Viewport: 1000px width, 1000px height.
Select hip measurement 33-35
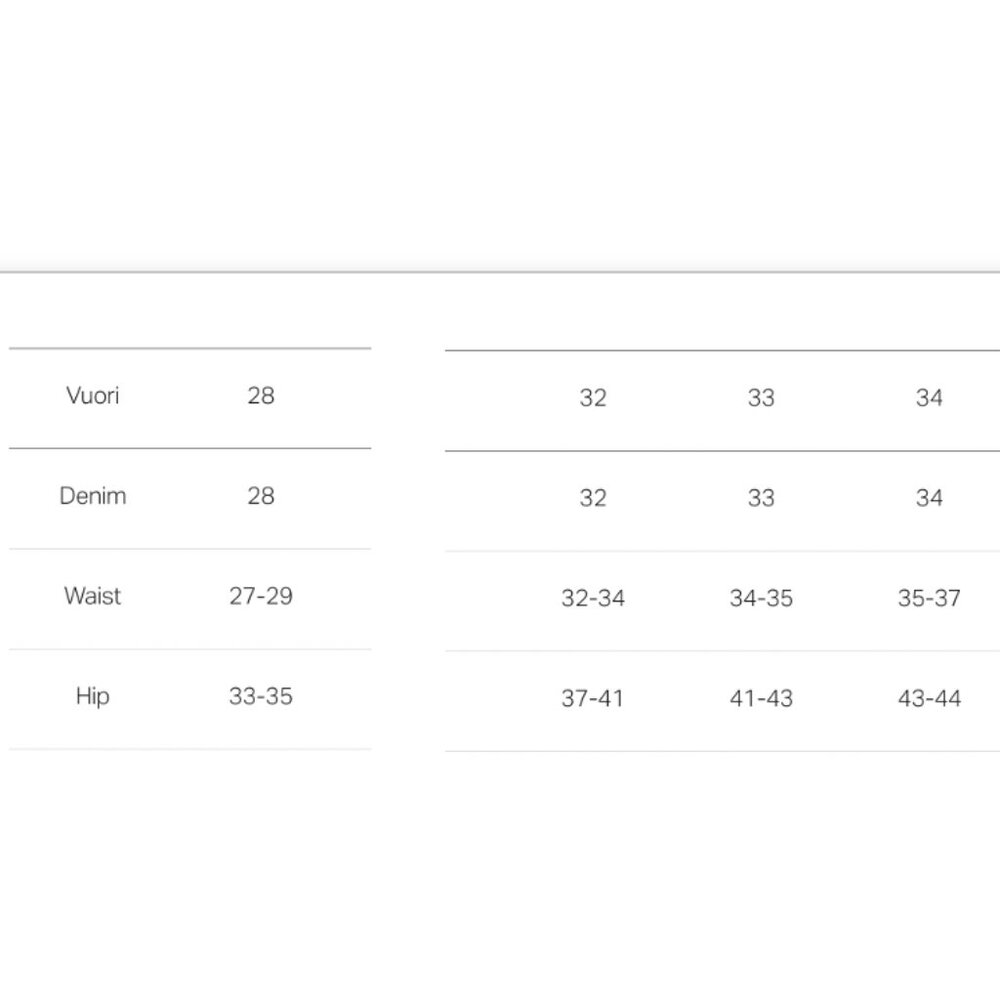point(261,696)
